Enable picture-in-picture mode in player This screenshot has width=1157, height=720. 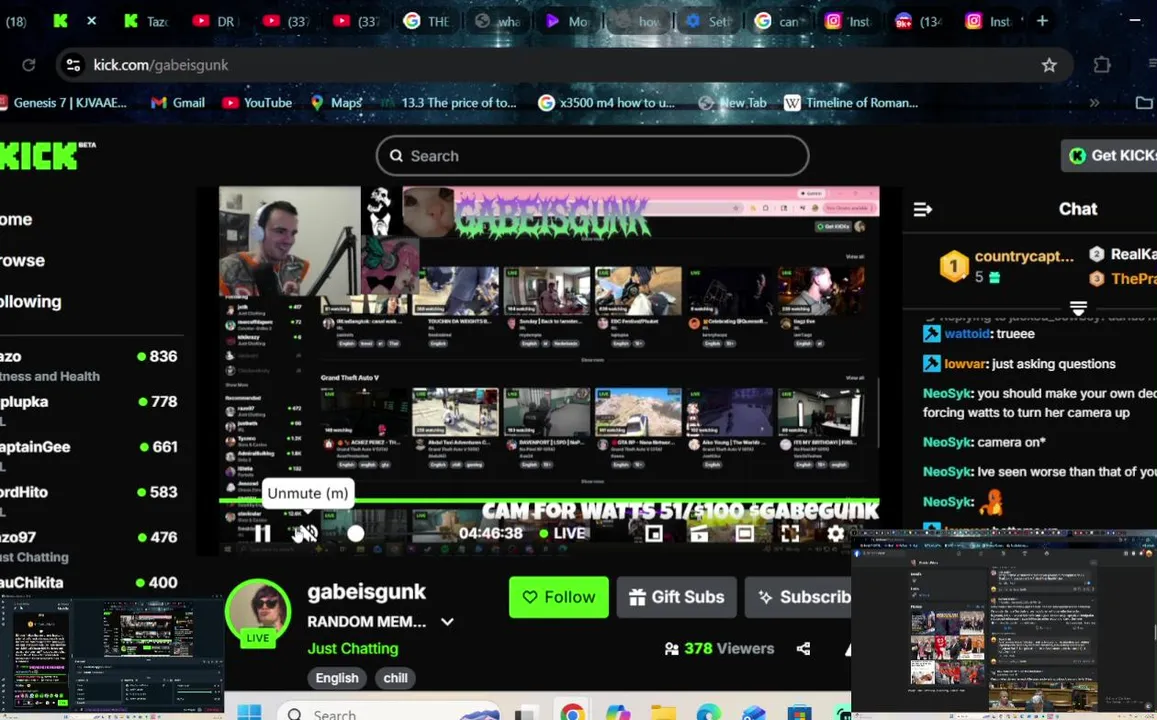click(654, 533)
